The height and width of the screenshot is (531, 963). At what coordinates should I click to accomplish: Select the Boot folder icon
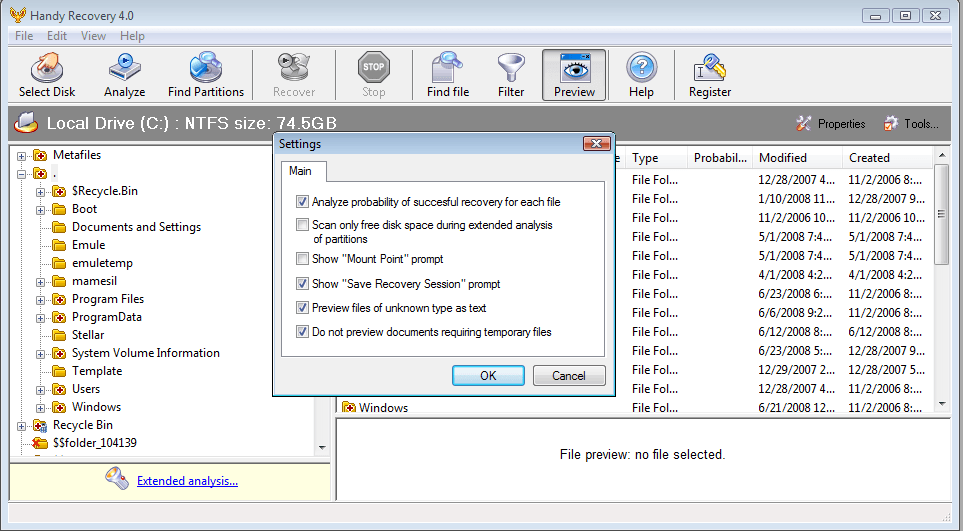pos(59,209)
